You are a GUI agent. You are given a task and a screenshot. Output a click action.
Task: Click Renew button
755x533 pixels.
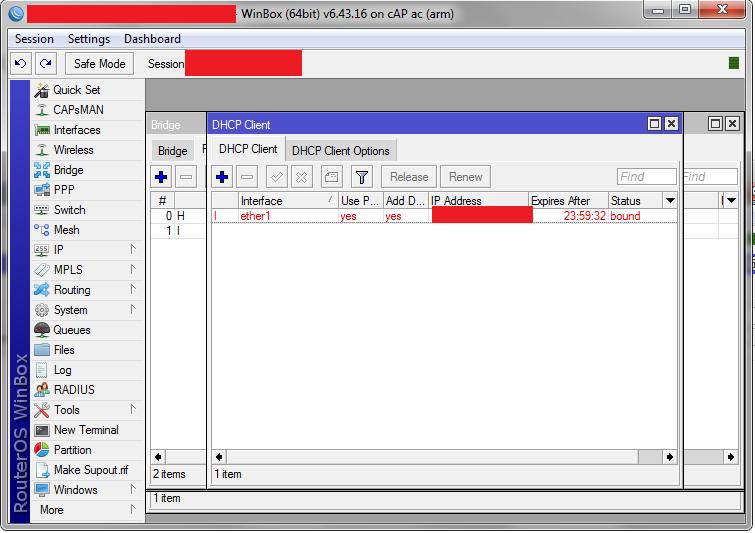click(466, 177)
